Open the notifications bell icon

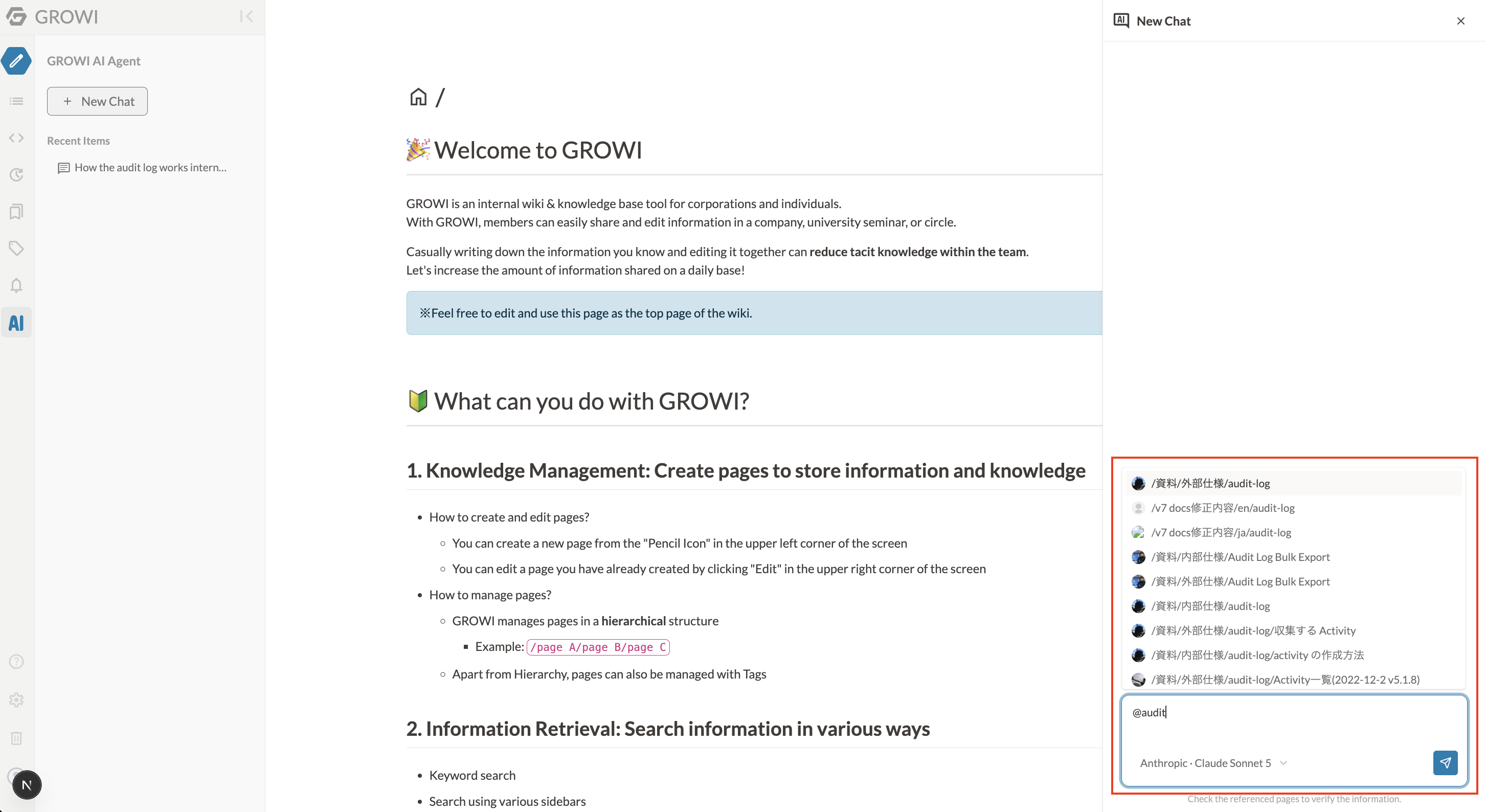click(x=16, y=285)
